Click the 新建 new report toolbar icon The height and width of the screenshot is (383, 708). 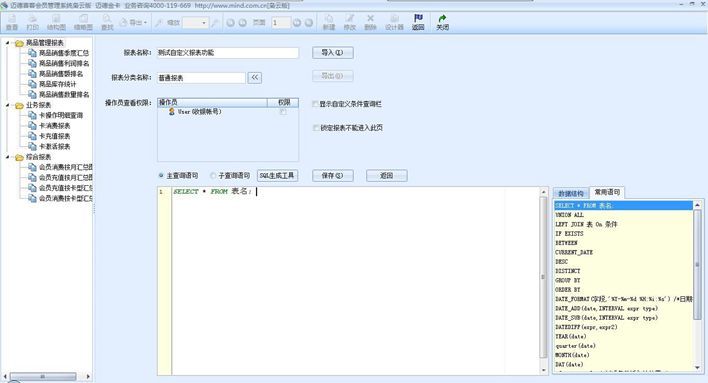click(329, 19)
